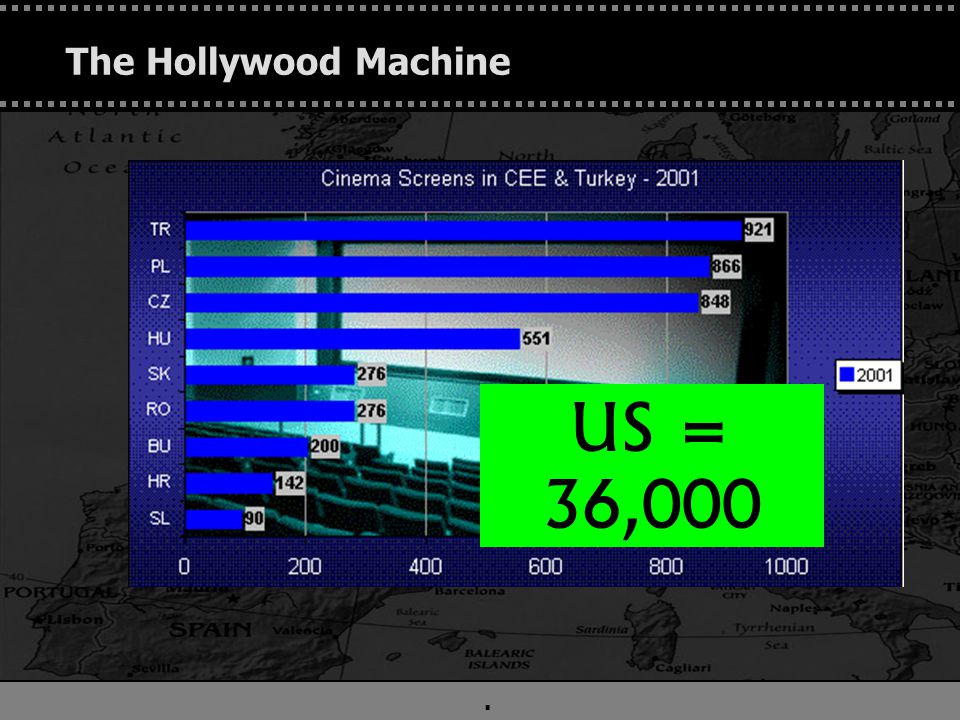Click the data label 921
The width and height of the screenshot is (960, 720).
coord(758,230)
